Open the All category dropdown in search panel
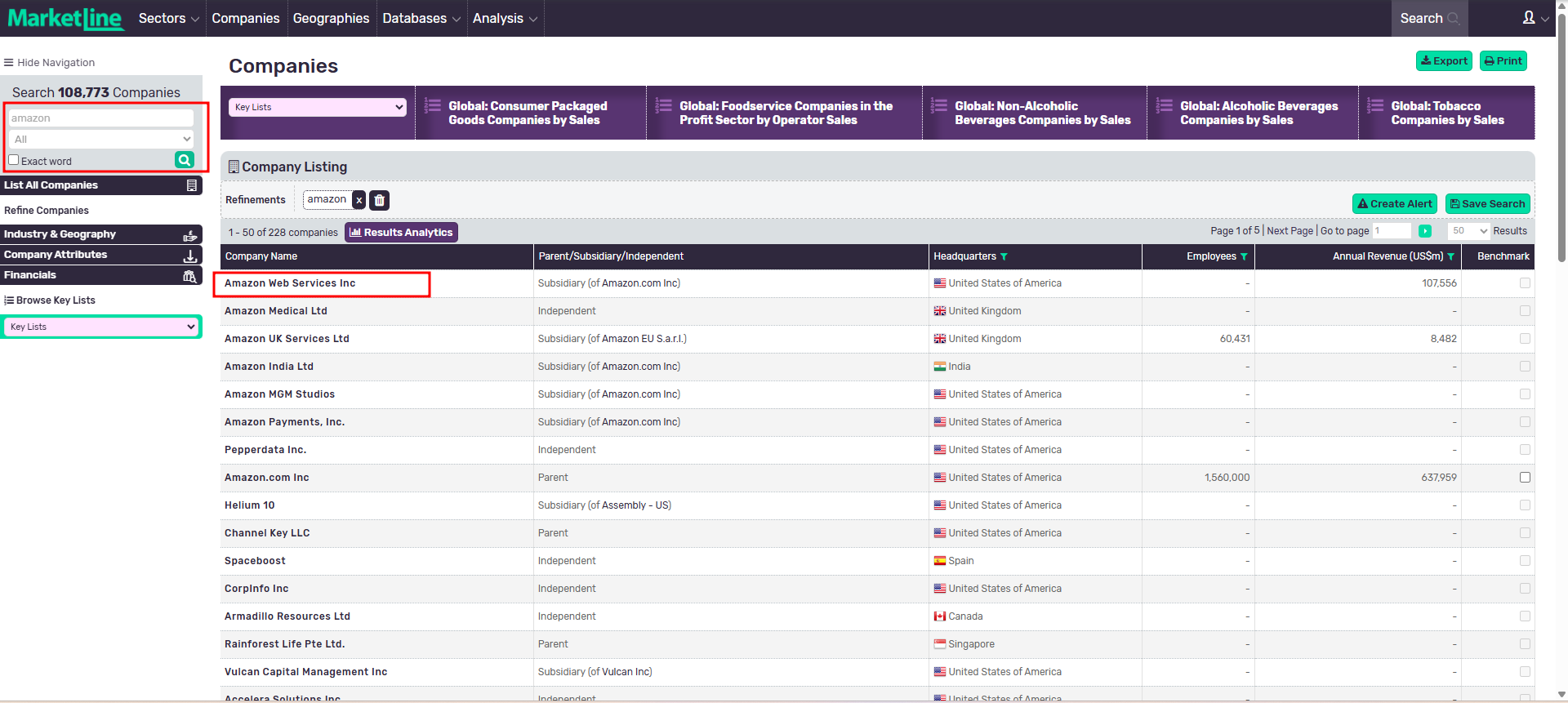The image size is (1568, 703). [x=101, y=139]
